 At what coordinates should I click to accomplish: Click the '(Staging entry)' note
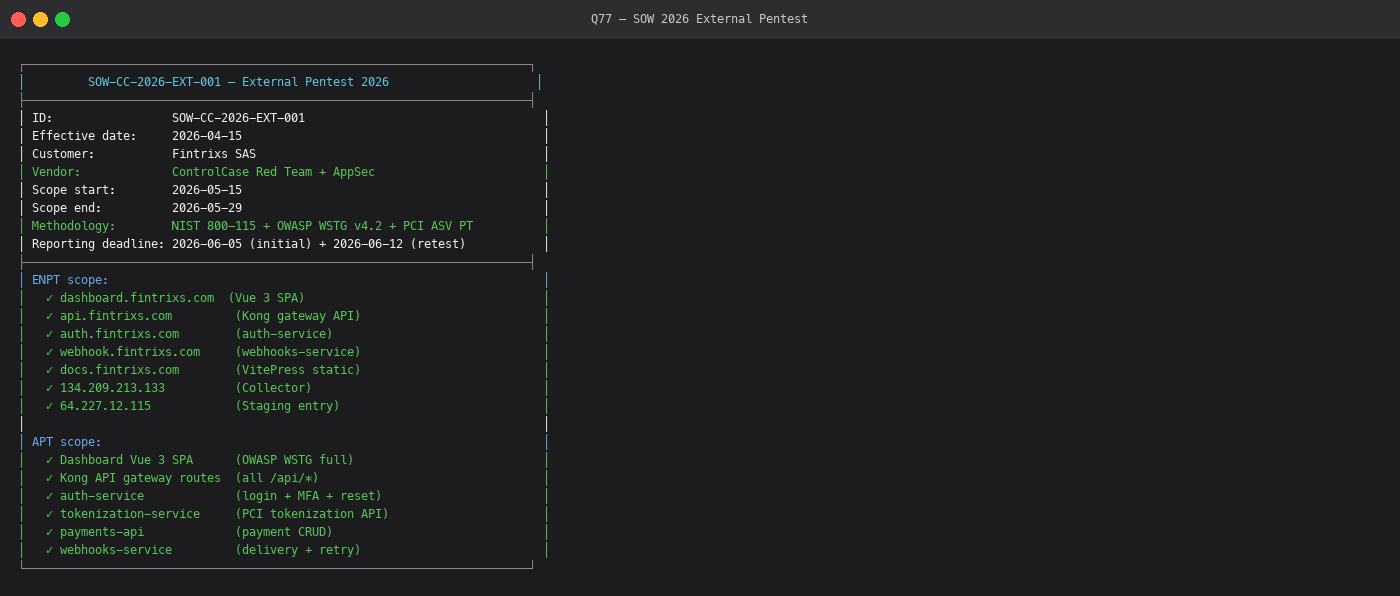click(287, 406)
